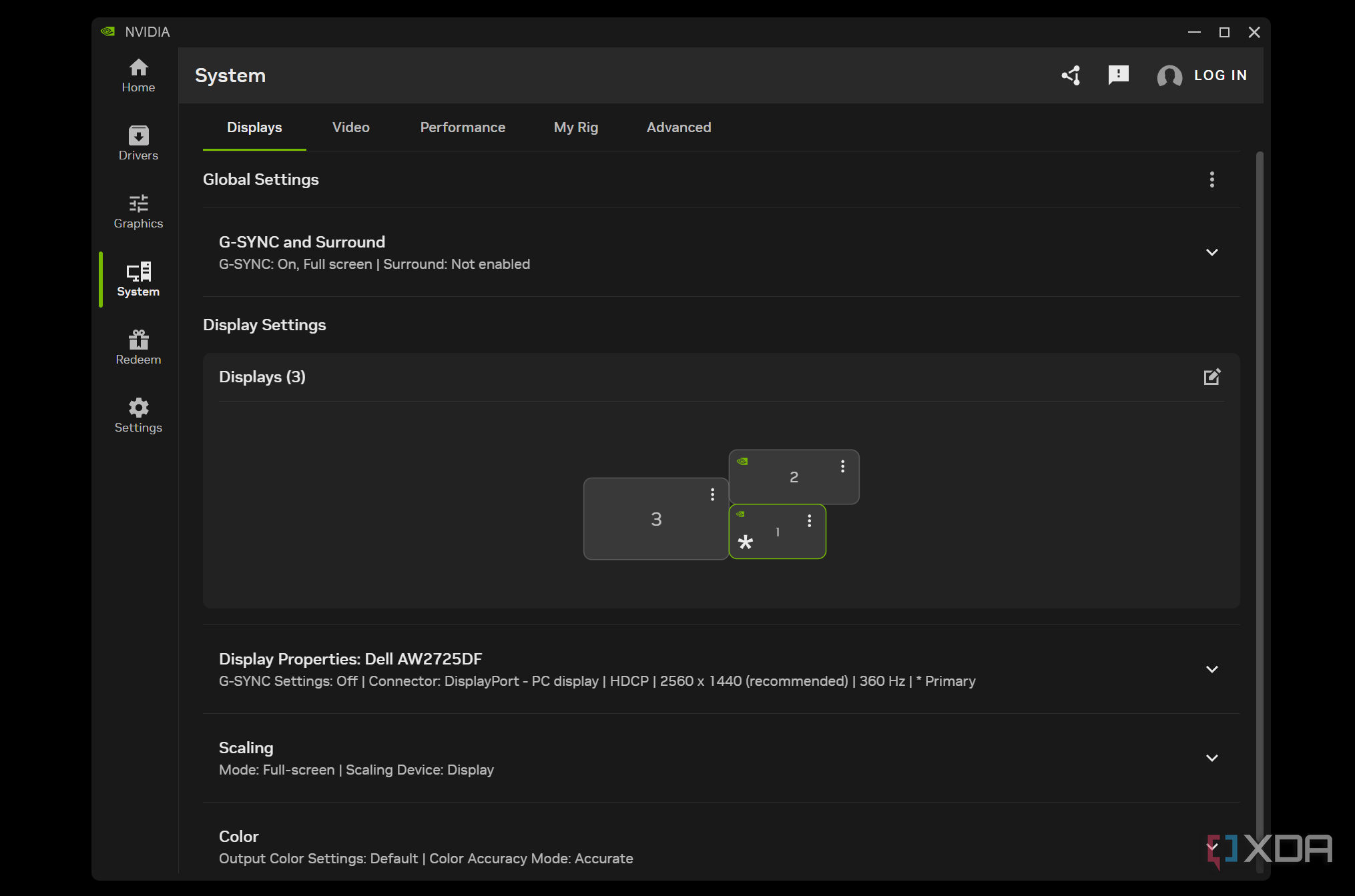This screenshot has height=896, width=1355.
Task: Maximize the NVIDIA window
Action: pos(1224,32)
